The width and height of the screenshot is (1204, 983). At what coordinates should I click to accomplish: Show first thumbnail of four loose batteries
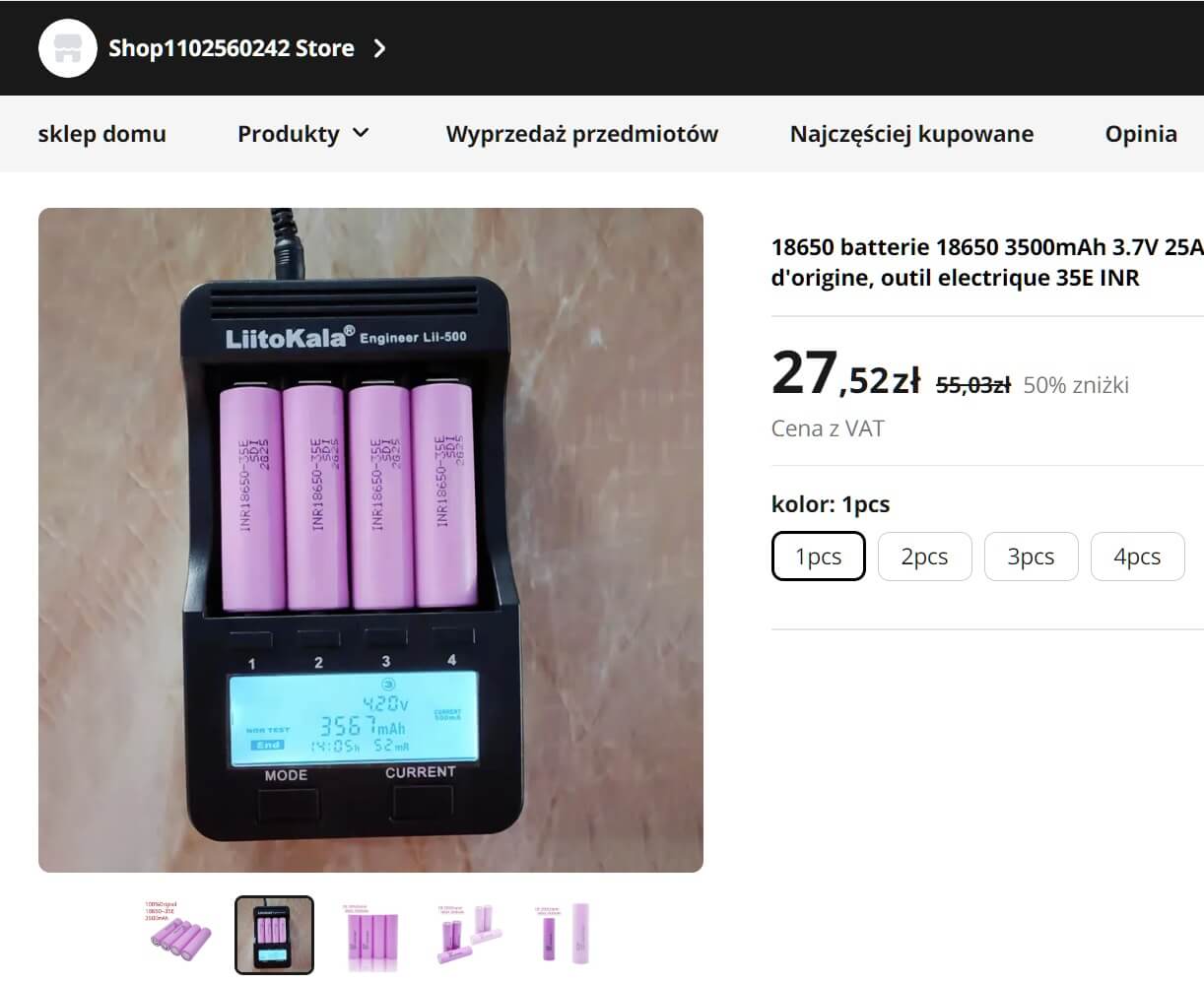pos(177,933)
